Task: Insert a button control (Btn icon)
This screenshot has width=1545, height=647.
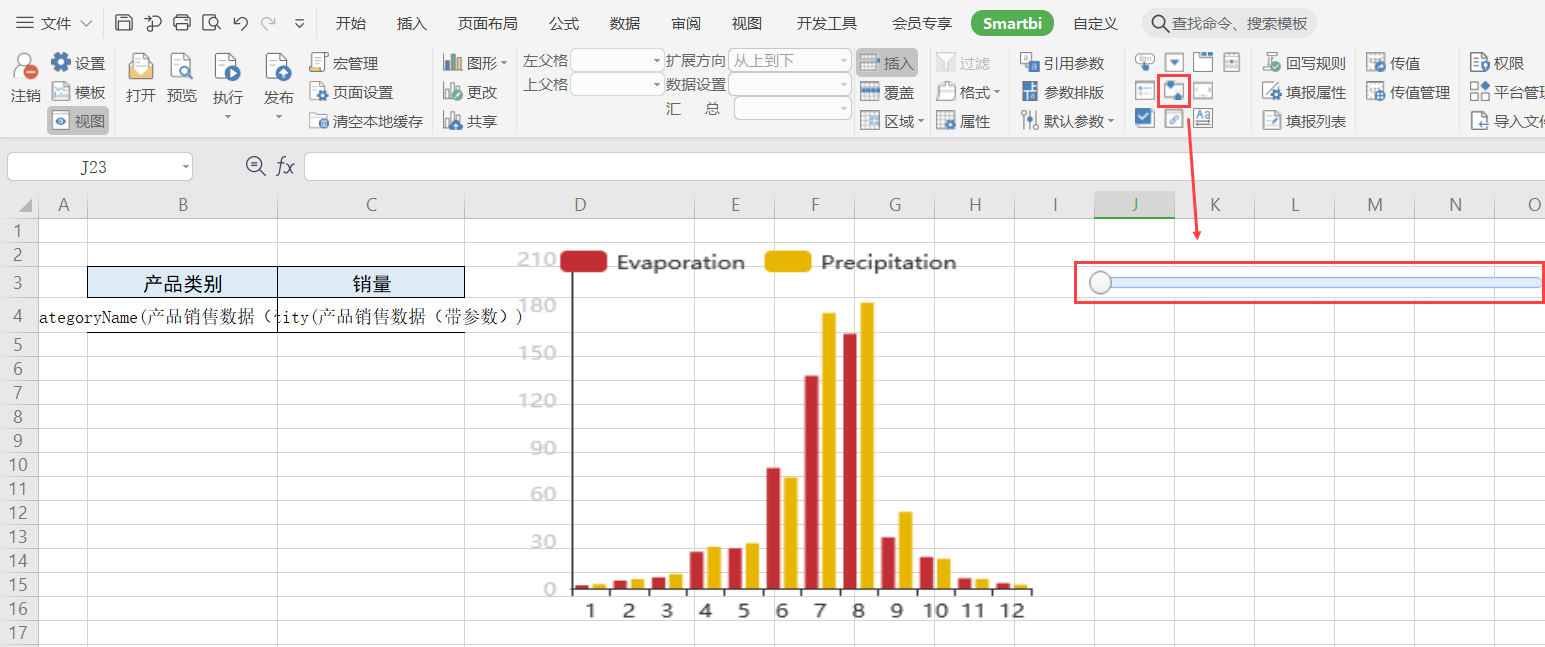Action: click(1145, 62)
